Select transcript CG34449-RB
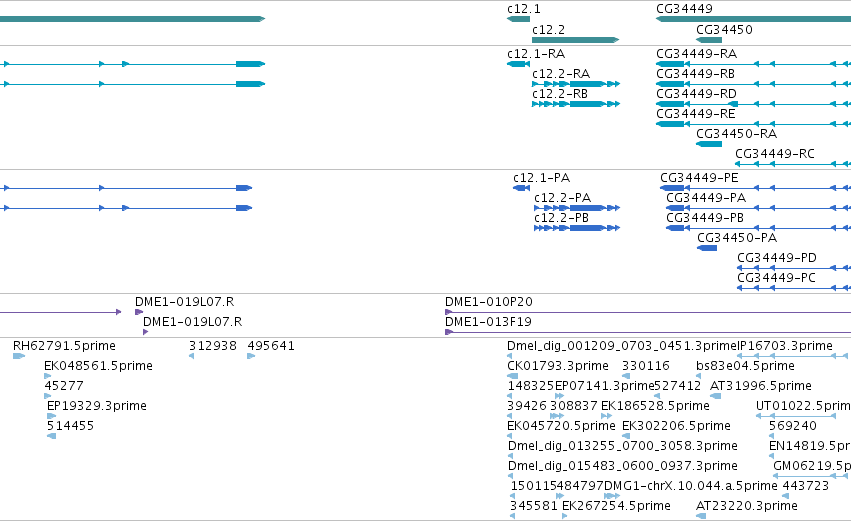The height and width of the screenshot is (521, 851). coord(753,84)
